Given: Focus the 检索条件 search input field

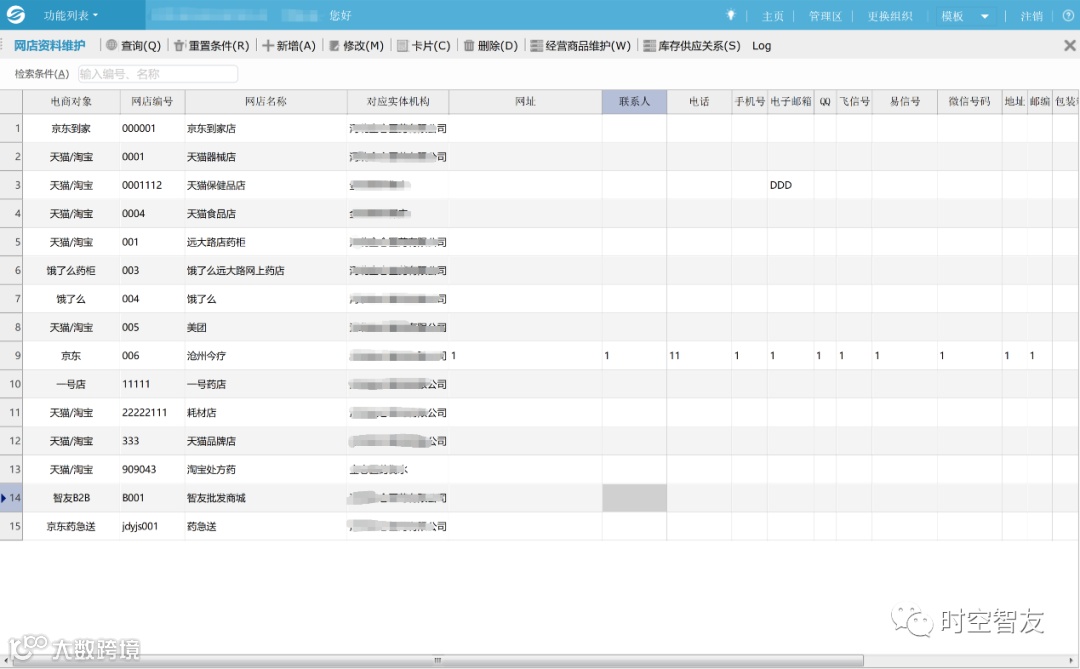Looking at the screenshot, I should coord(158,74).
